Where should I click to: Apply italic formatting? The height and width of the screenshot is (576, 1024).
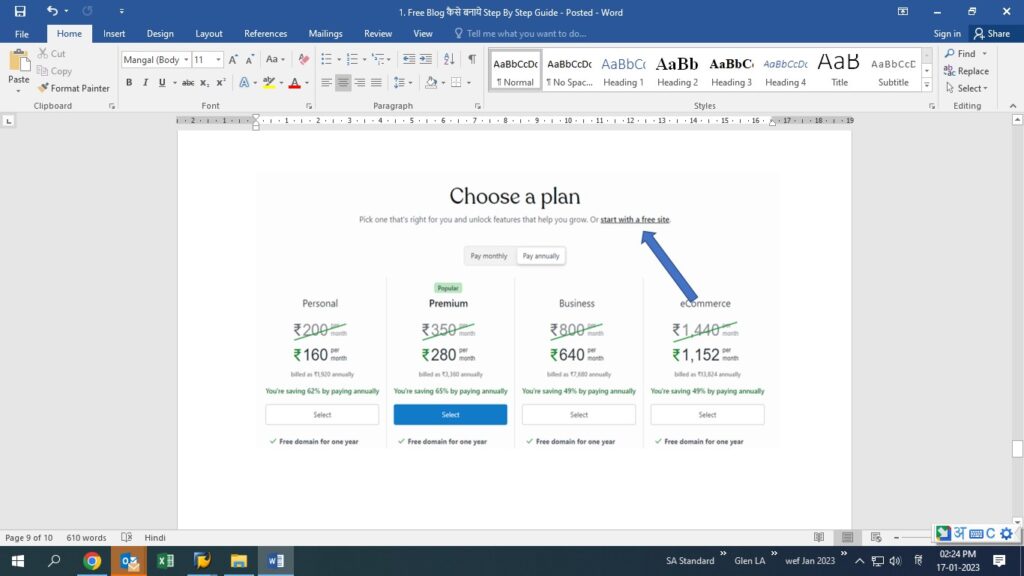[146, 83]
